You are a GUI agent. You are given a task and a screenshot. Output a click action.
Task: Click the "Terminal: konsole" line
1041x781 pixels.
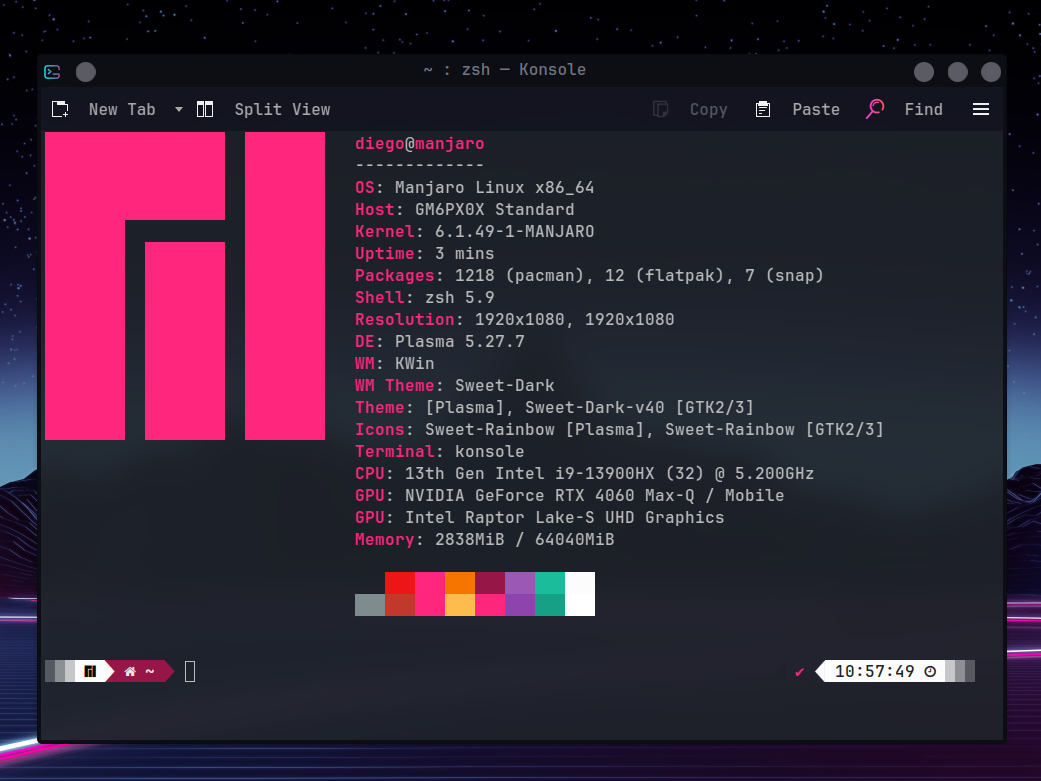pyautogui.click(x=440, y=450)
